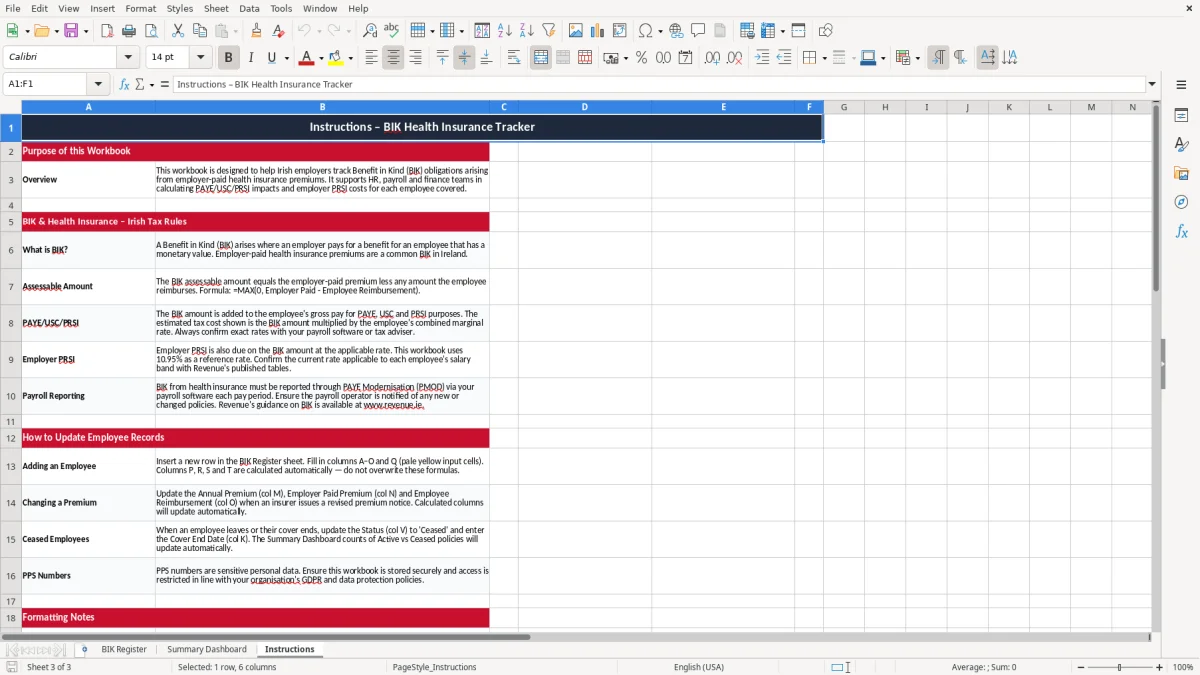
Task: Click the Increase Indent icon
Action: (762, 58)
